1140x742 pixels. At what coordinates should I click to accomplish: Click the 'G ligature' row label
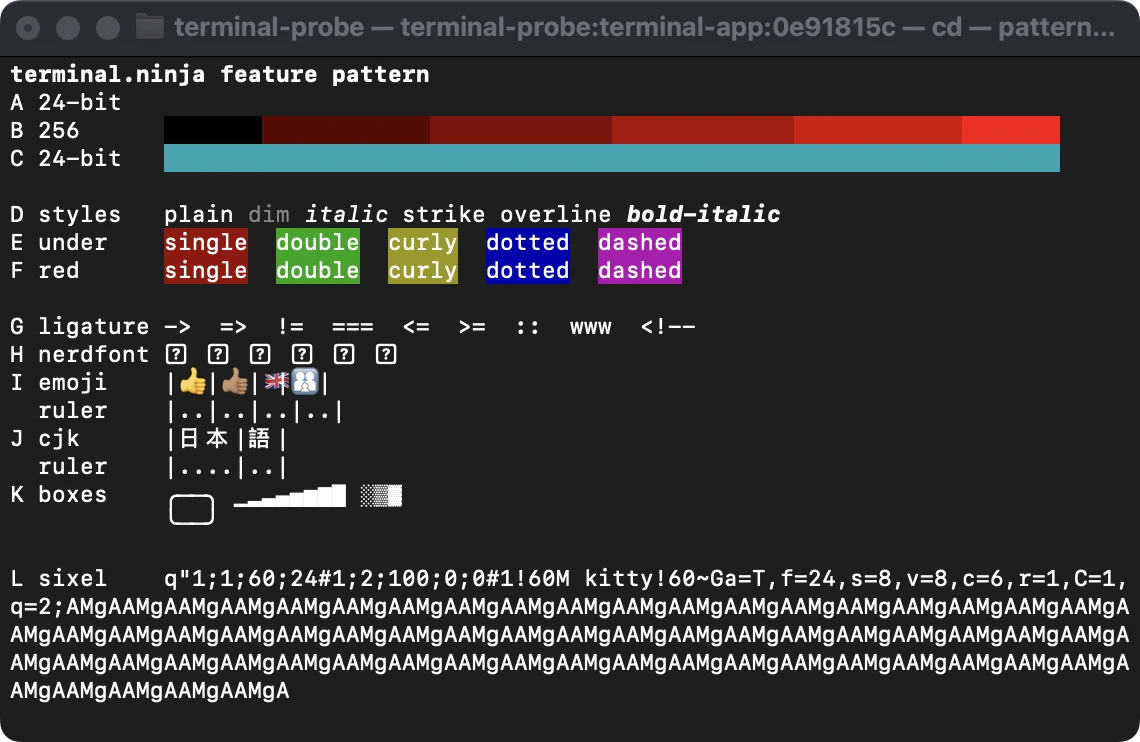[x=79, y=326]
